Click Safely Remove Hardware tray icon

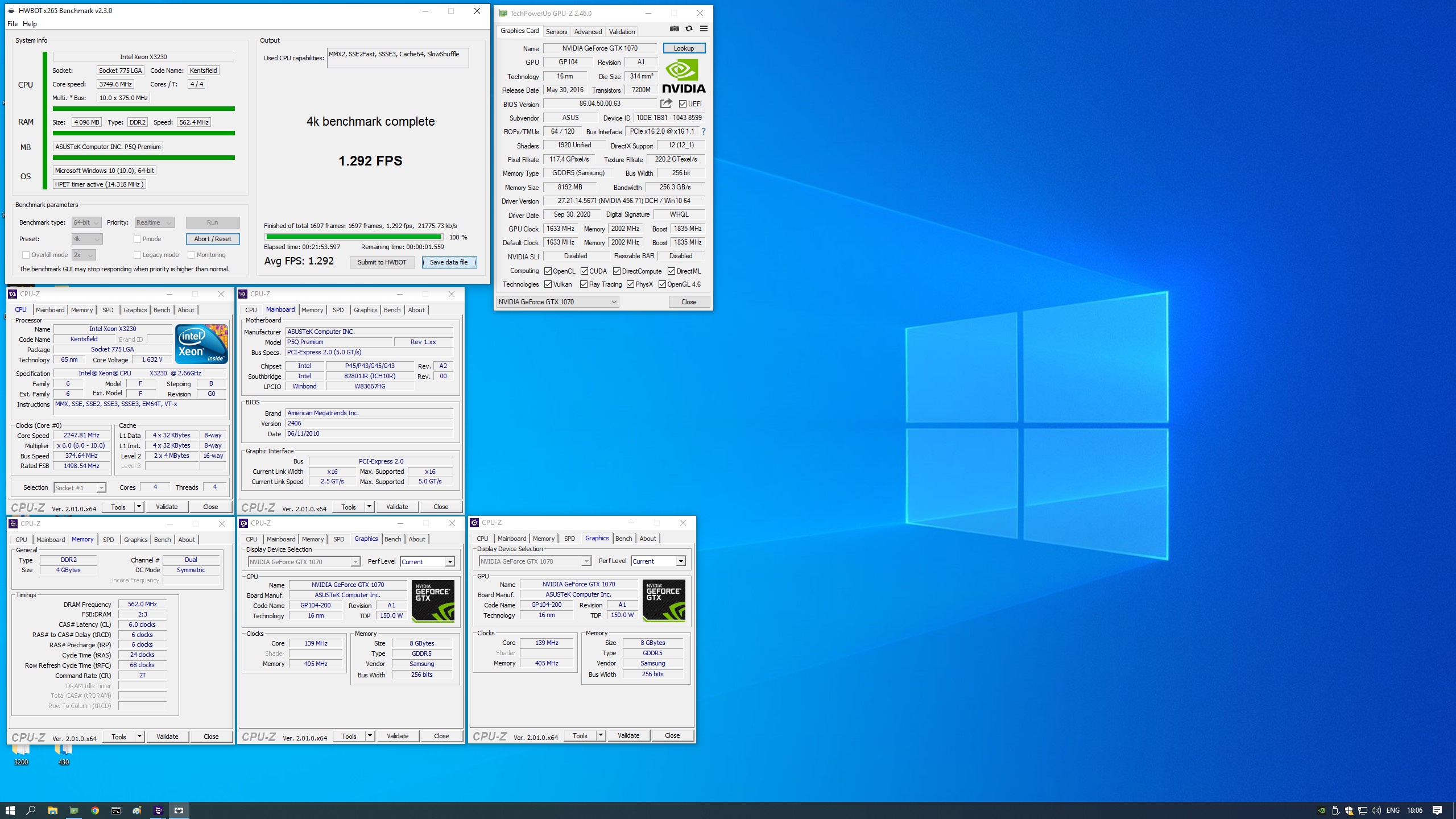(1335, 810)
